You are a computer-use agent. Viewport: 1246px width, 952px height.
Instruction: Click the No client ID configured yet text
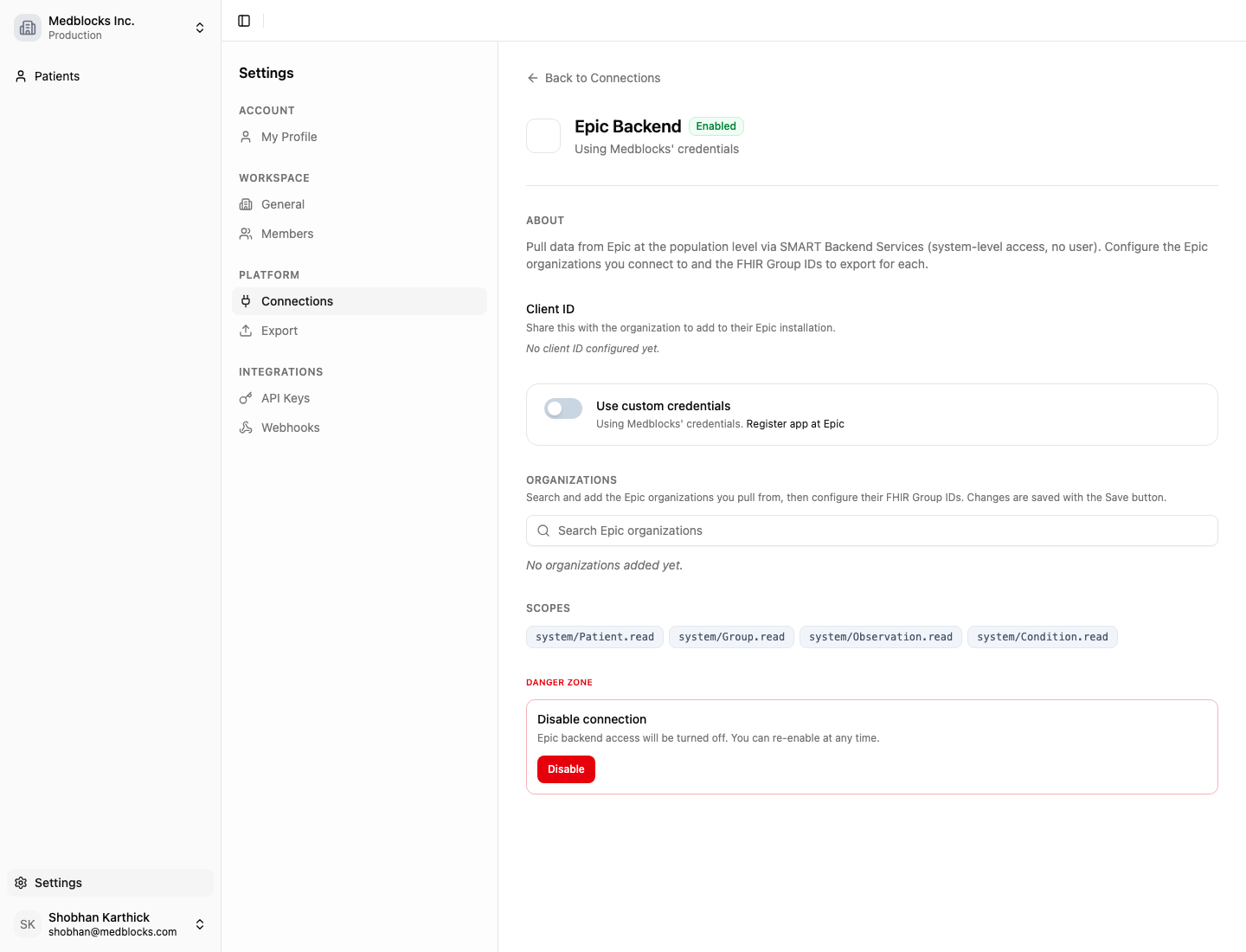[593, 349]
